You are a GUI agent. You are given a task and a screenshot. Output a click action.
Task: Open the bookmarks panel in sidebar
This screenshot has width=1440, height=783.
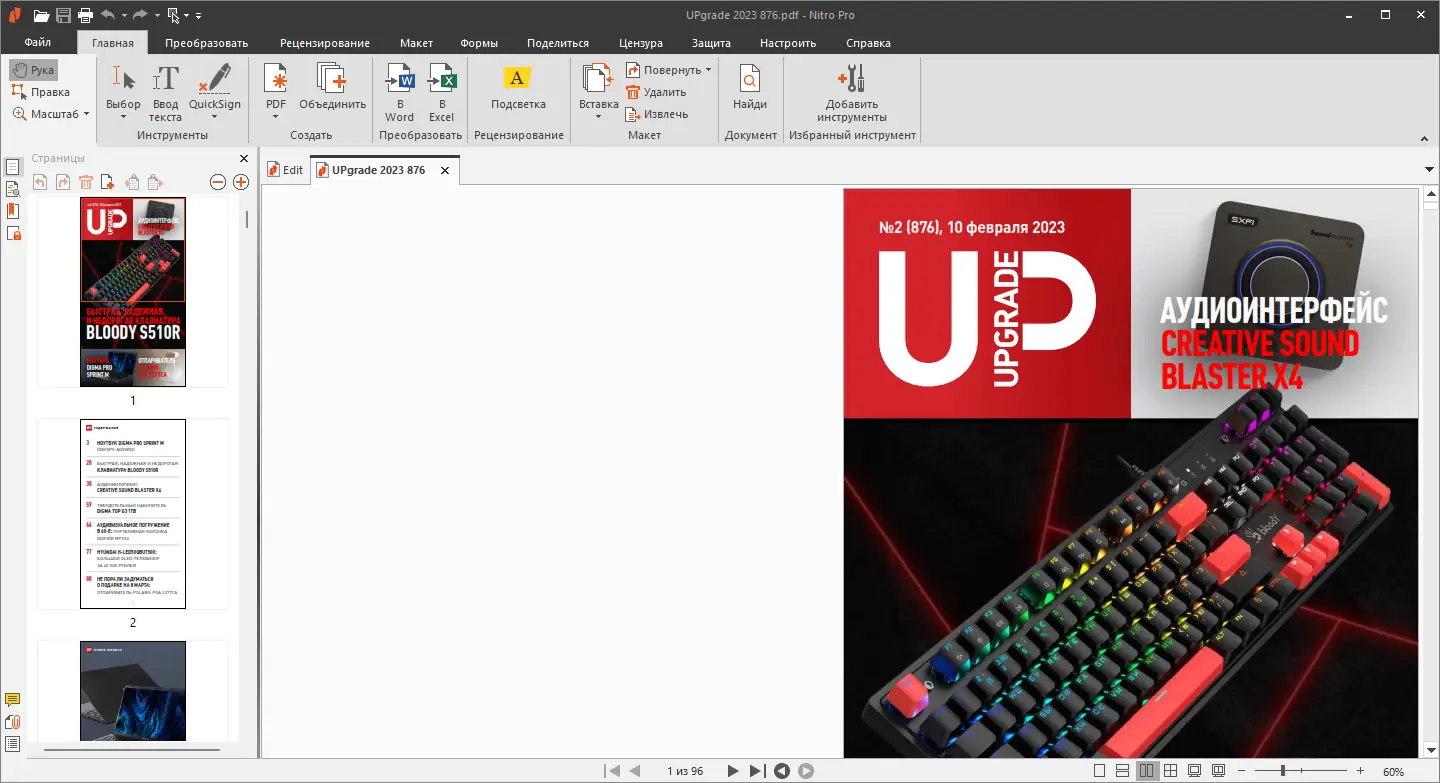(x=13, y=211)
